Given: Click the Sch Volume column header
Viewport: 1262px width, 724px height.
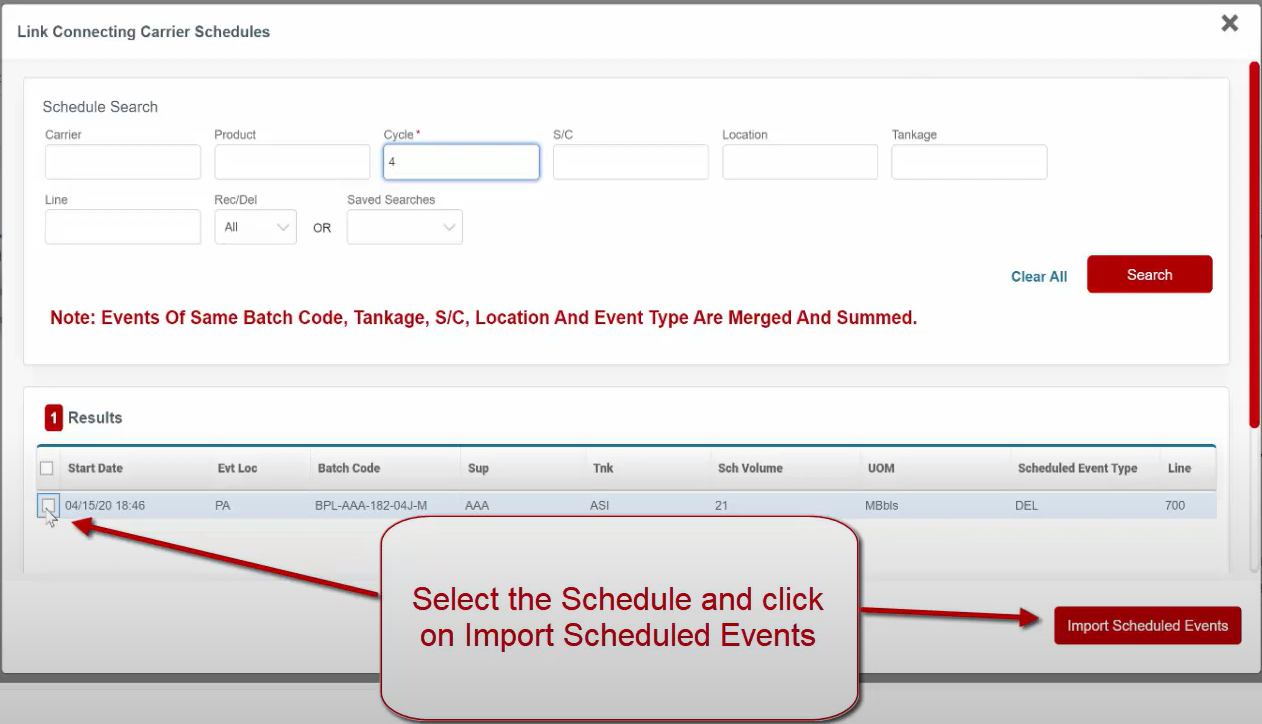Looking at the screenshot, I should [x=750, y=468].
